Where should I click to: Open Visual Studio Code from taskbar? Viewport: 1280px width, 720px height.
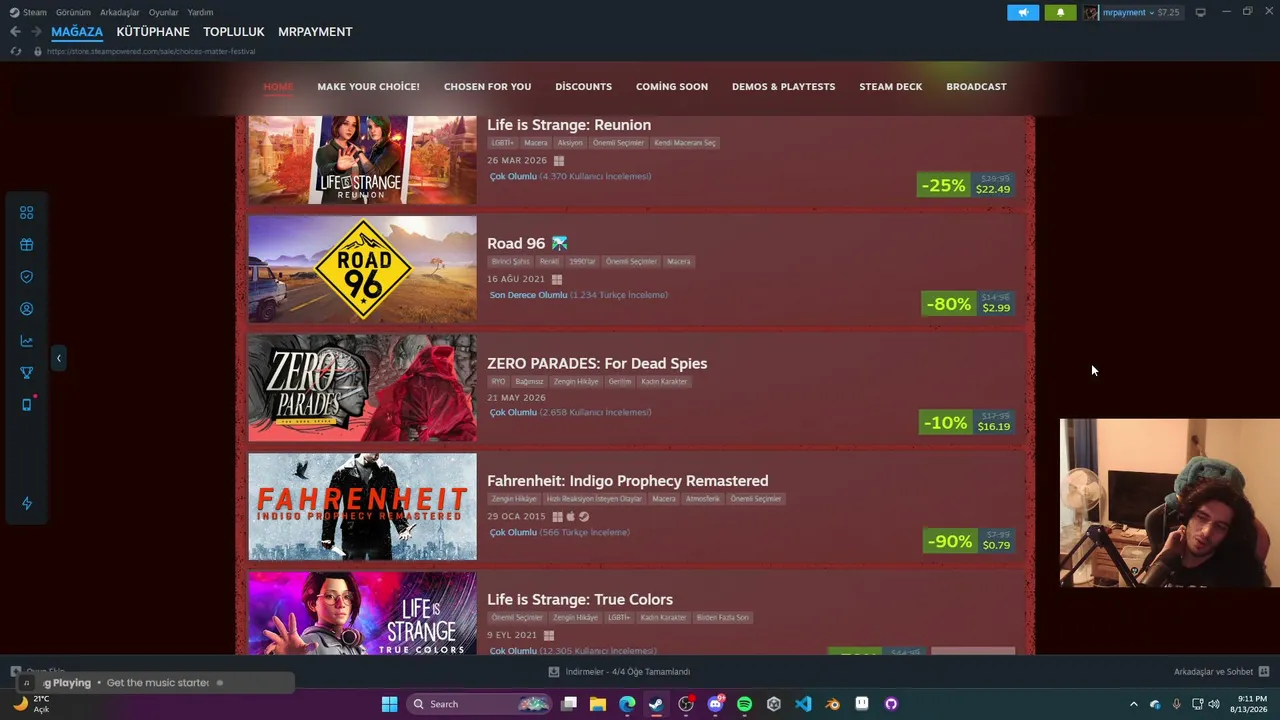803,704
